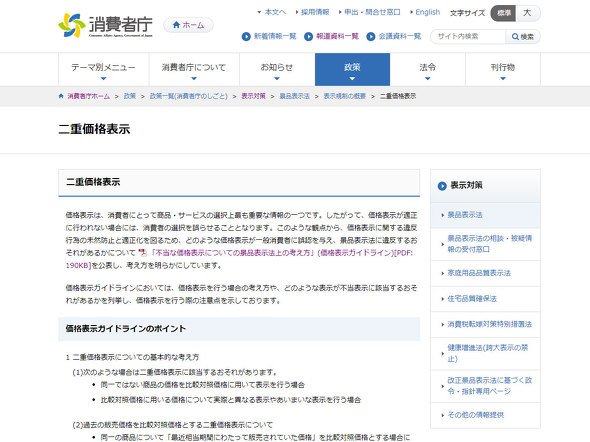Click the arrow icon beside 新着情報一覧

click(x=246, y=36)
